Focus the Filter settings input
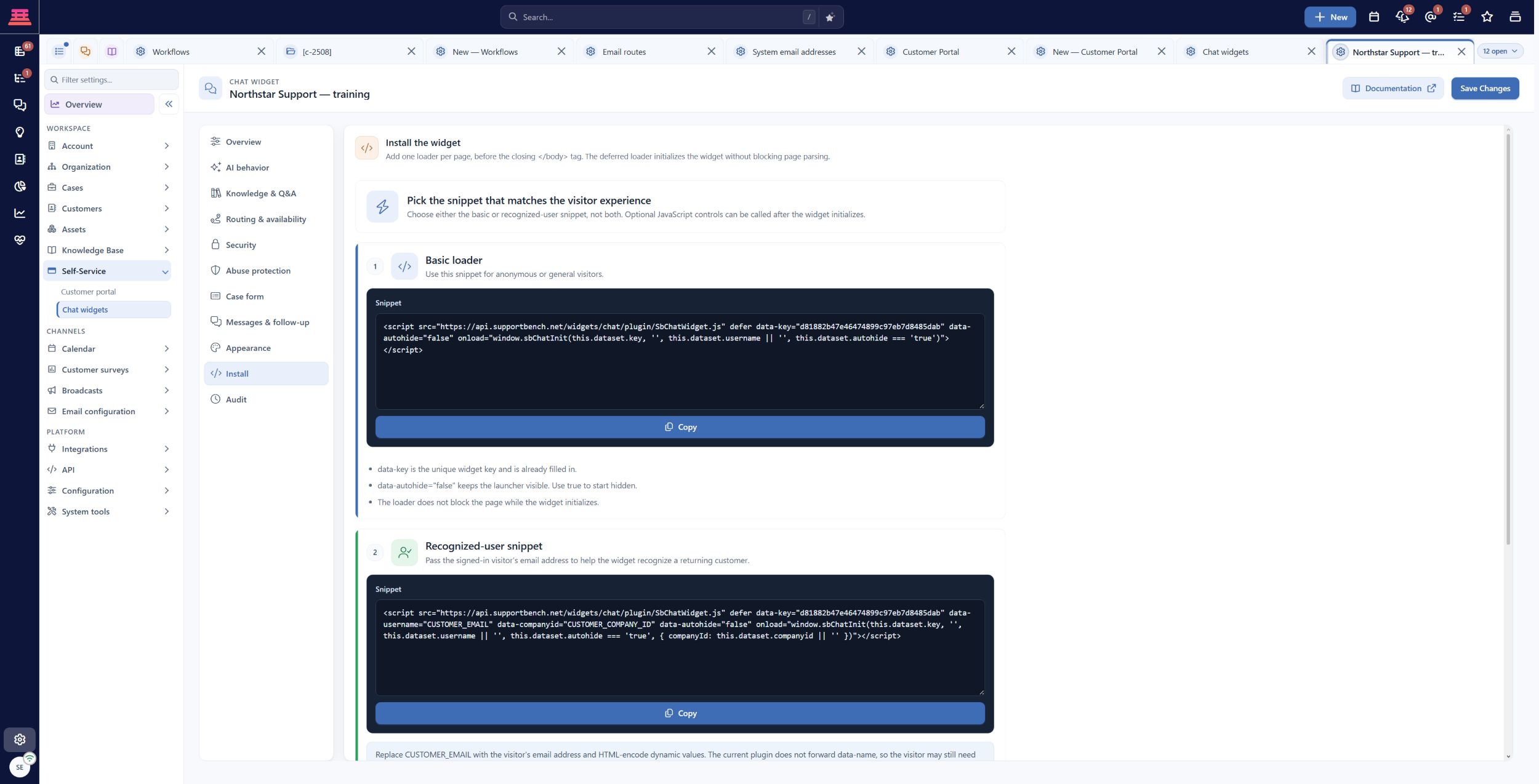This screenshot has width=1539, height=784. coord(111,79)
